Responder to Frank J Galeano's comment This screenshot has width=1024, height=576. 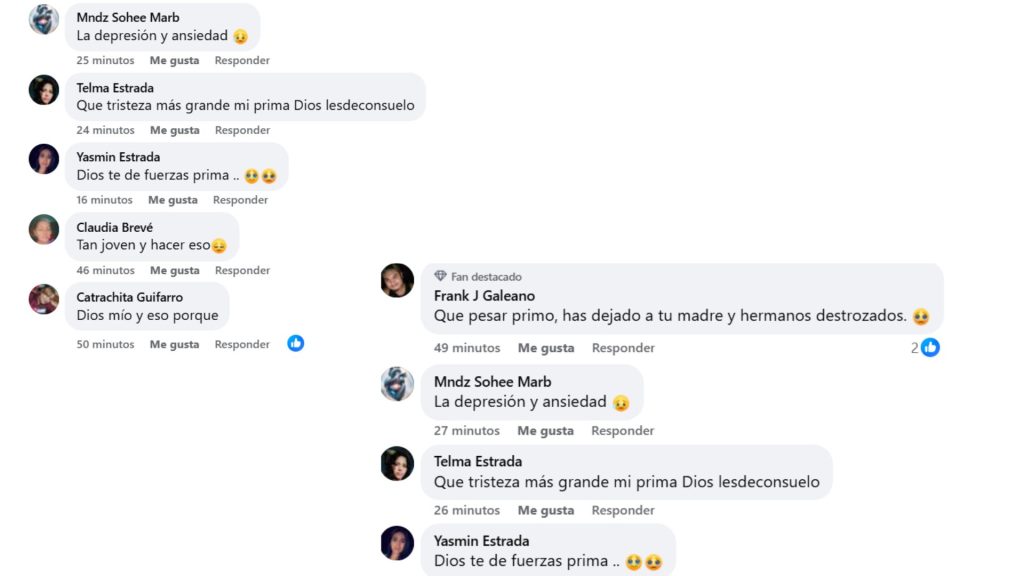[622, 348]
